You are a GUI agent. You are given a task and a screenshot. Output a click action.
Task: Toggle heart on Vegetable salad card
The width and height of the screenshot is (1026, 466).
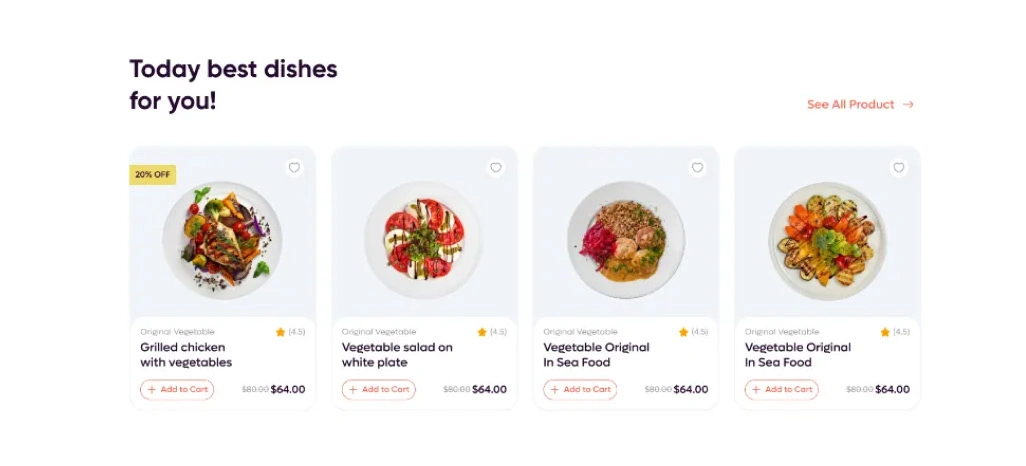(x=496, y=168)
